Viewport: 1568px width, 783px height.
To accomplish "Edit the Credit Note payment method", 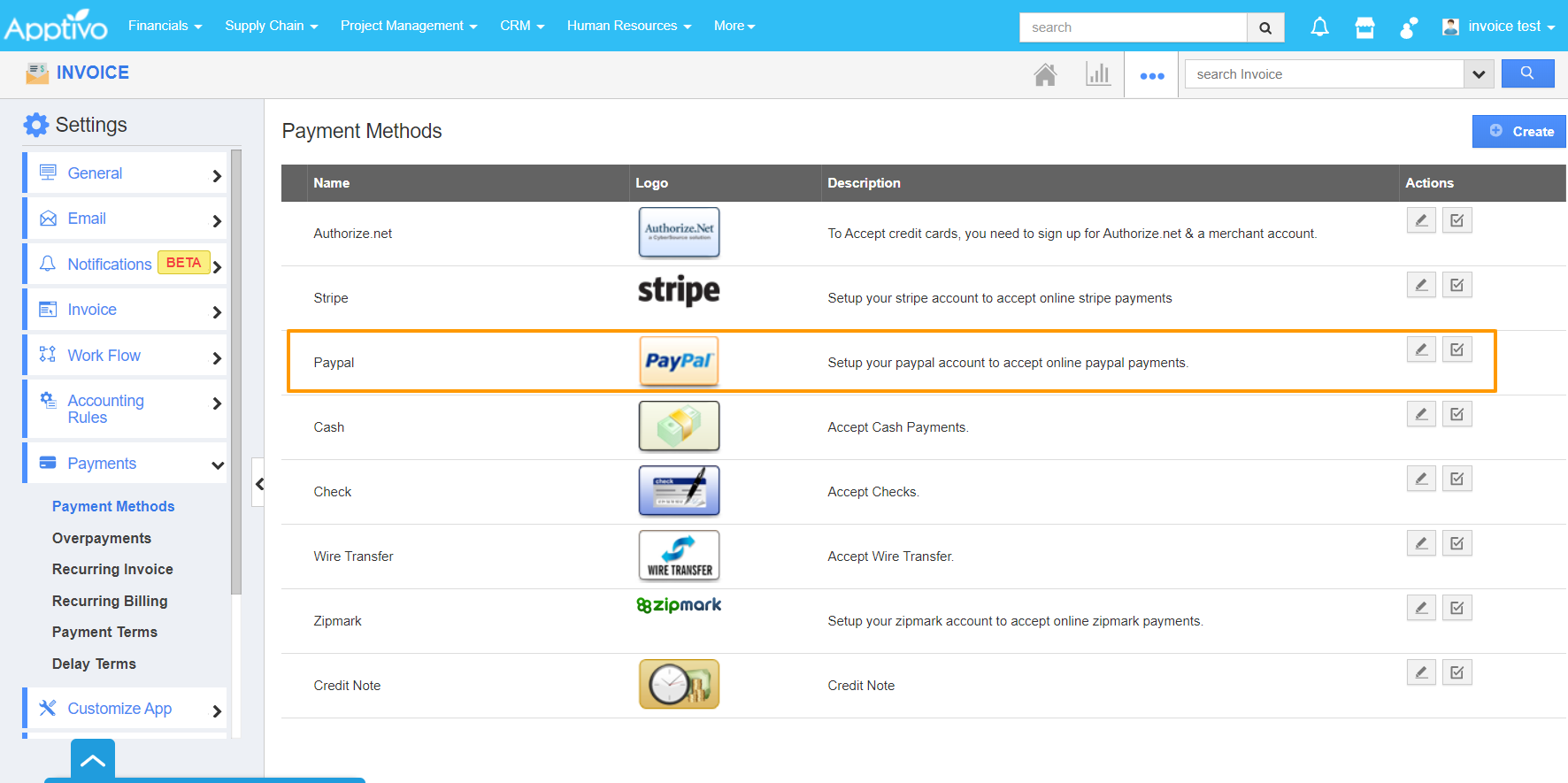I will (x=1421, y=672).
